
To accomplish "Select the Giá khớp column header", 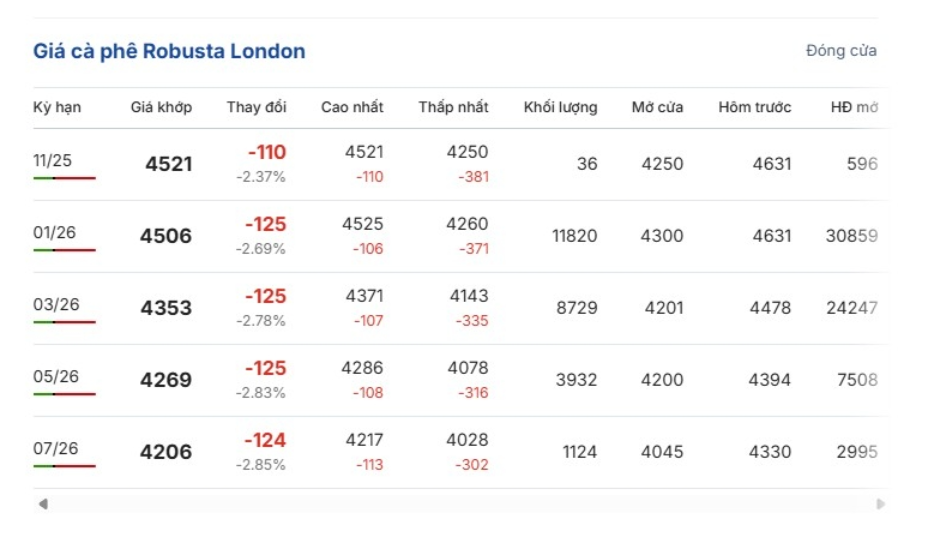I will 161,107.
